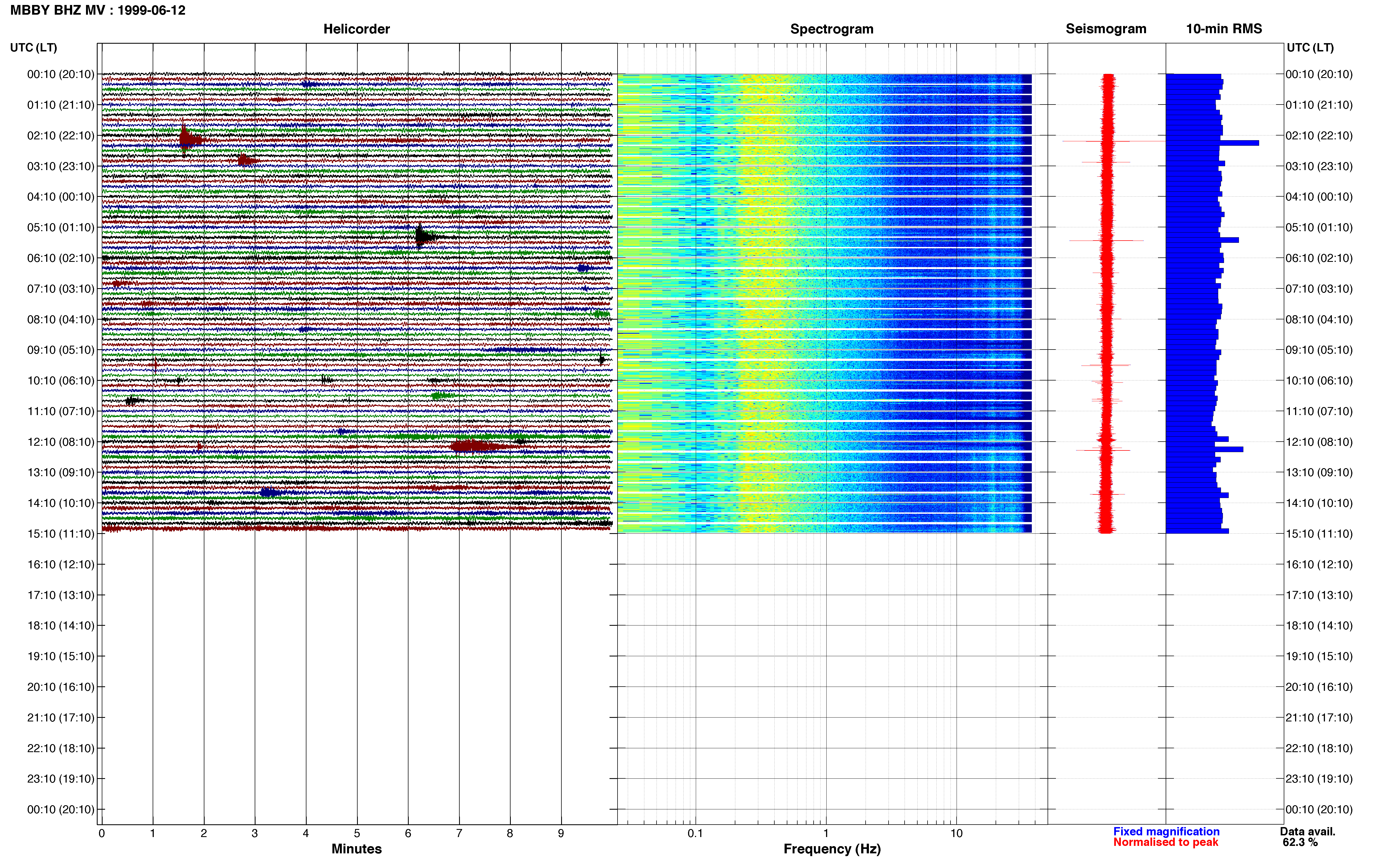Click the '22:10 (18:10)' label on the right axis
Viewport: 1388px width, 868px height.
1319,749
